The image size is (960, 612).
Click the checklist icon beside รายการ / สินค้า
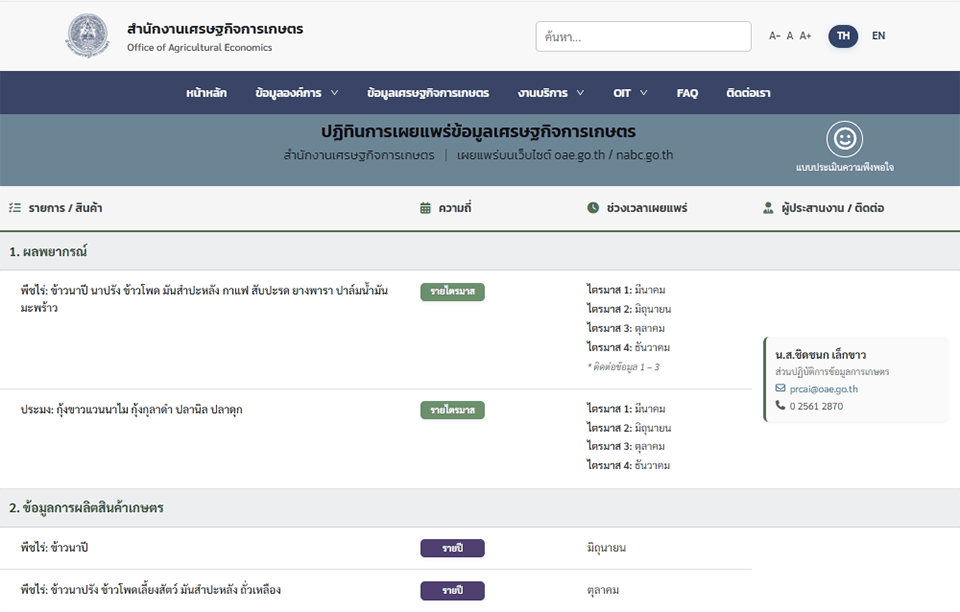[15, 208]
